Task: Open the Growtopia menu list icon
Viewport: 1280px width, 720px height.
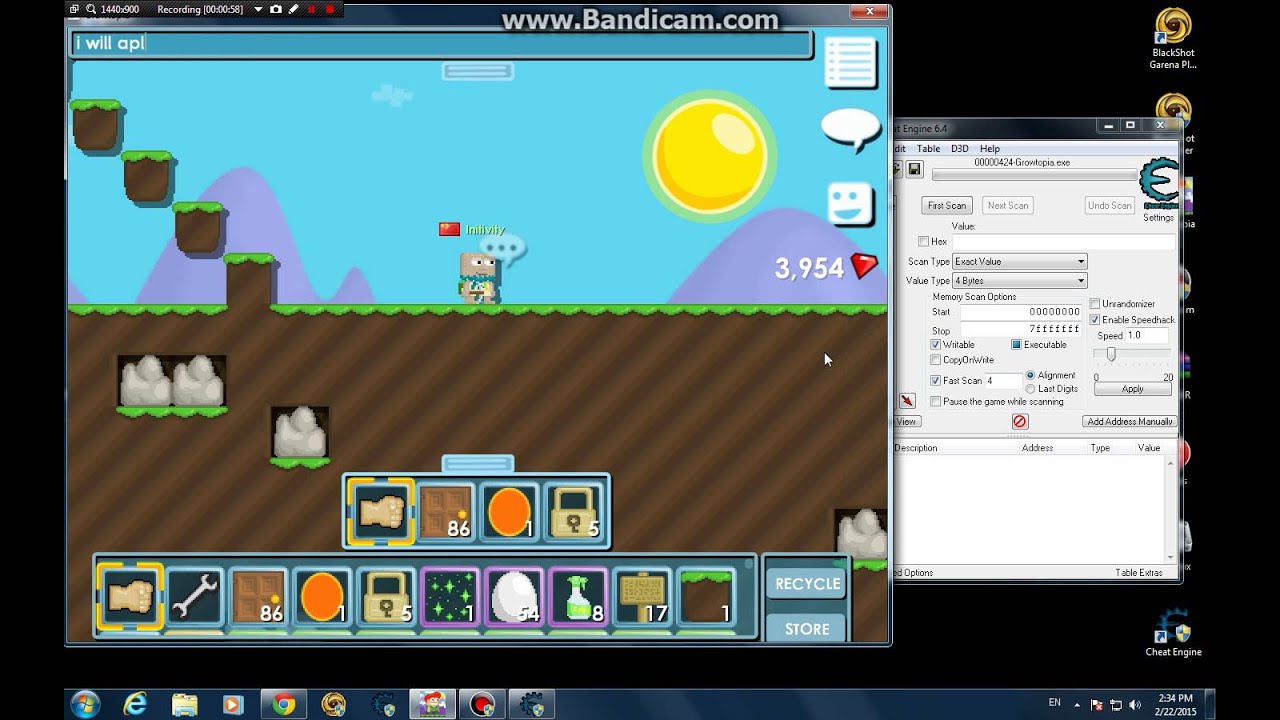Action: pos(850,62)
